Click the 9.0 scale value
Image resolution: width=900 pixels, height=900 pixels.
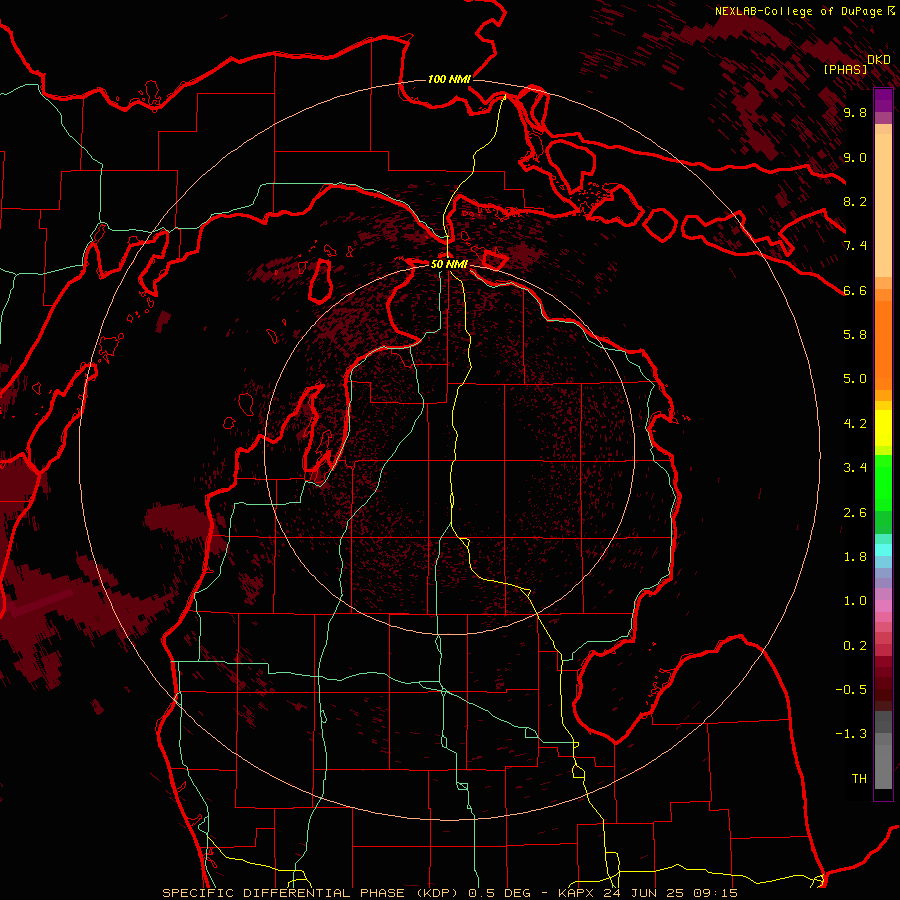(x=855, y=157)
